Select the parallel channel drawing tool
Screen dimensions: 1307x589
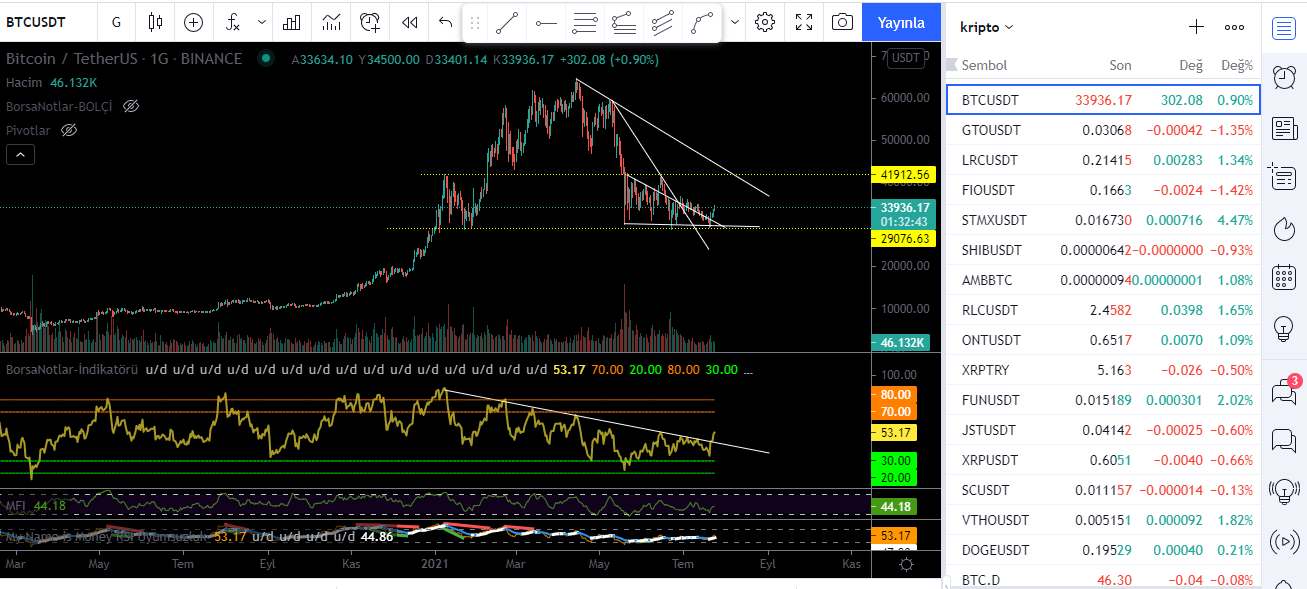tap(662, 21)
